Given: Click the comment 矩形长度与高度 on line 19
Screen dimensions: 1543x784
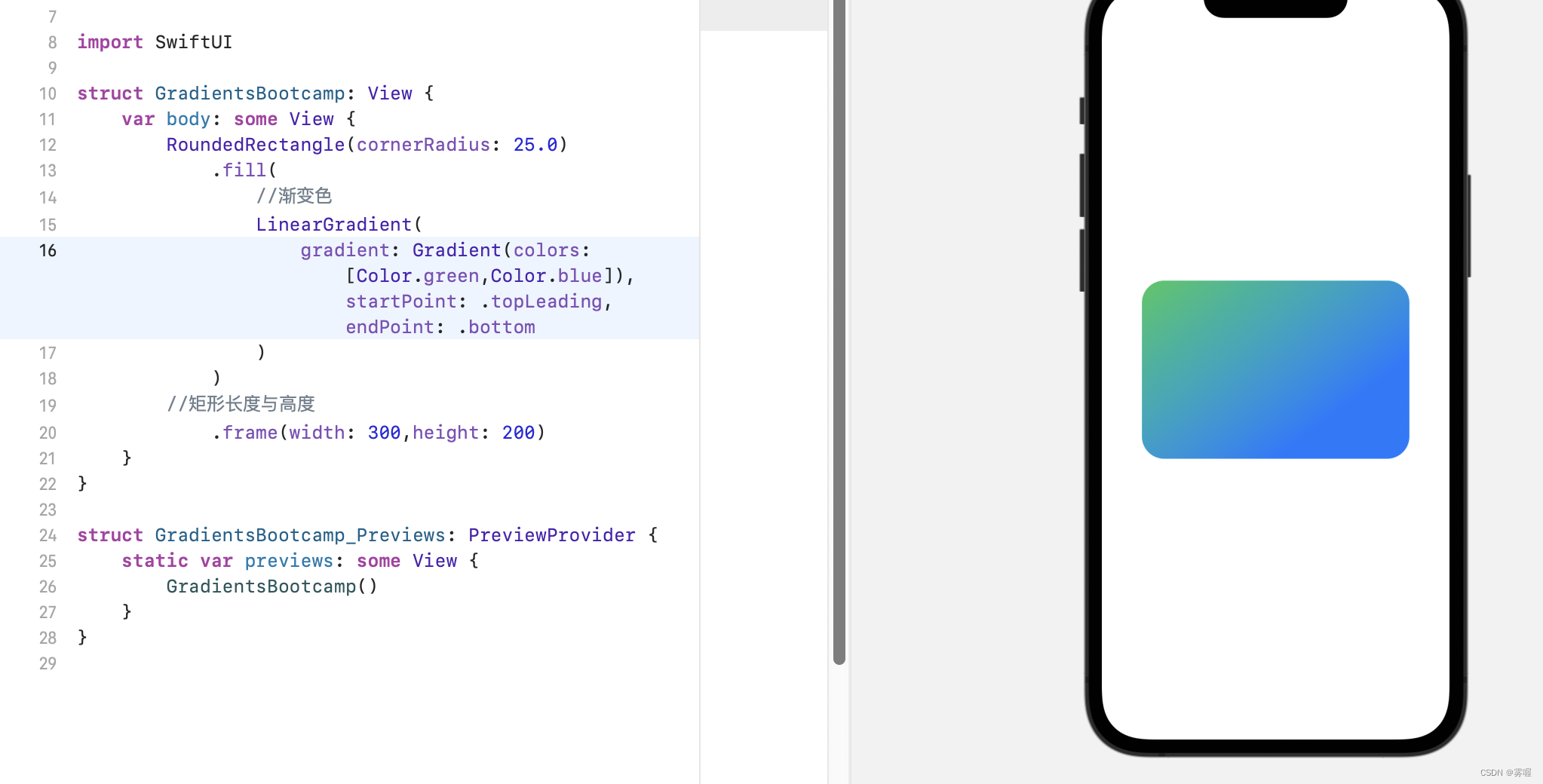Looking at the screenshot, I should (x=243, y=404).
